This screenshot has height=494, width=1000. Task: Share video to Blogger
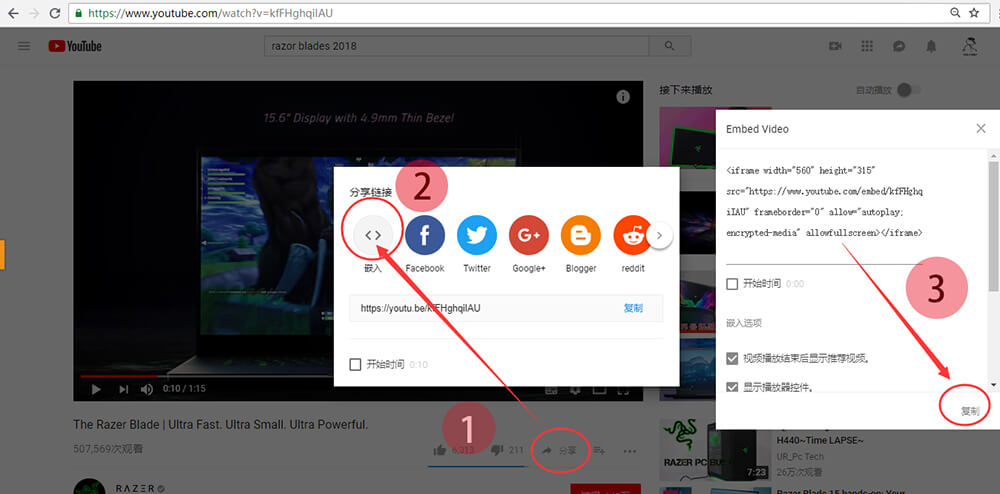coord(581,235)
